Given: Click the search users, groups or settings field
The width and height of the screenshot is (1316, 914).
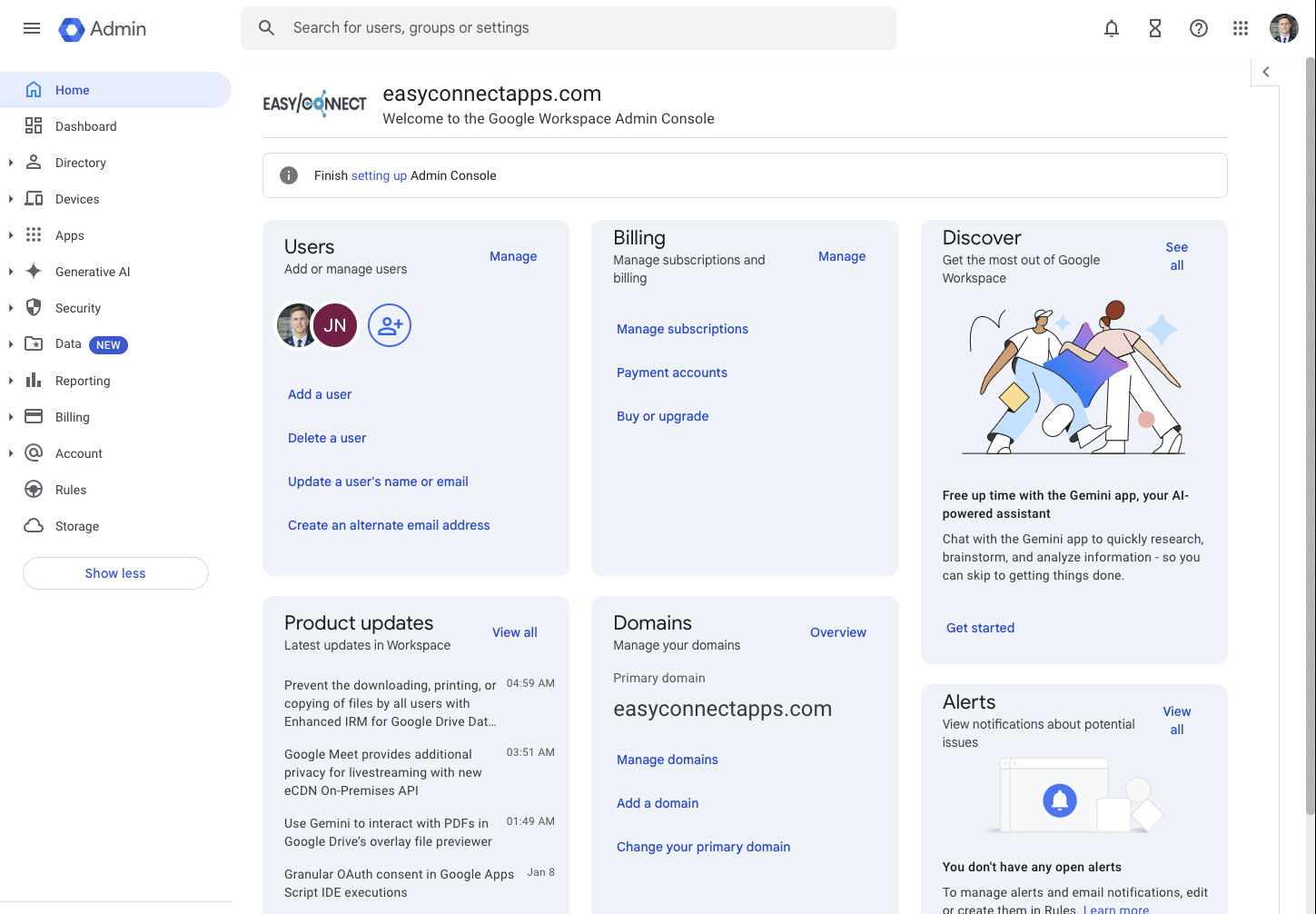Looking at the screenshot, I should click(581, 28).
